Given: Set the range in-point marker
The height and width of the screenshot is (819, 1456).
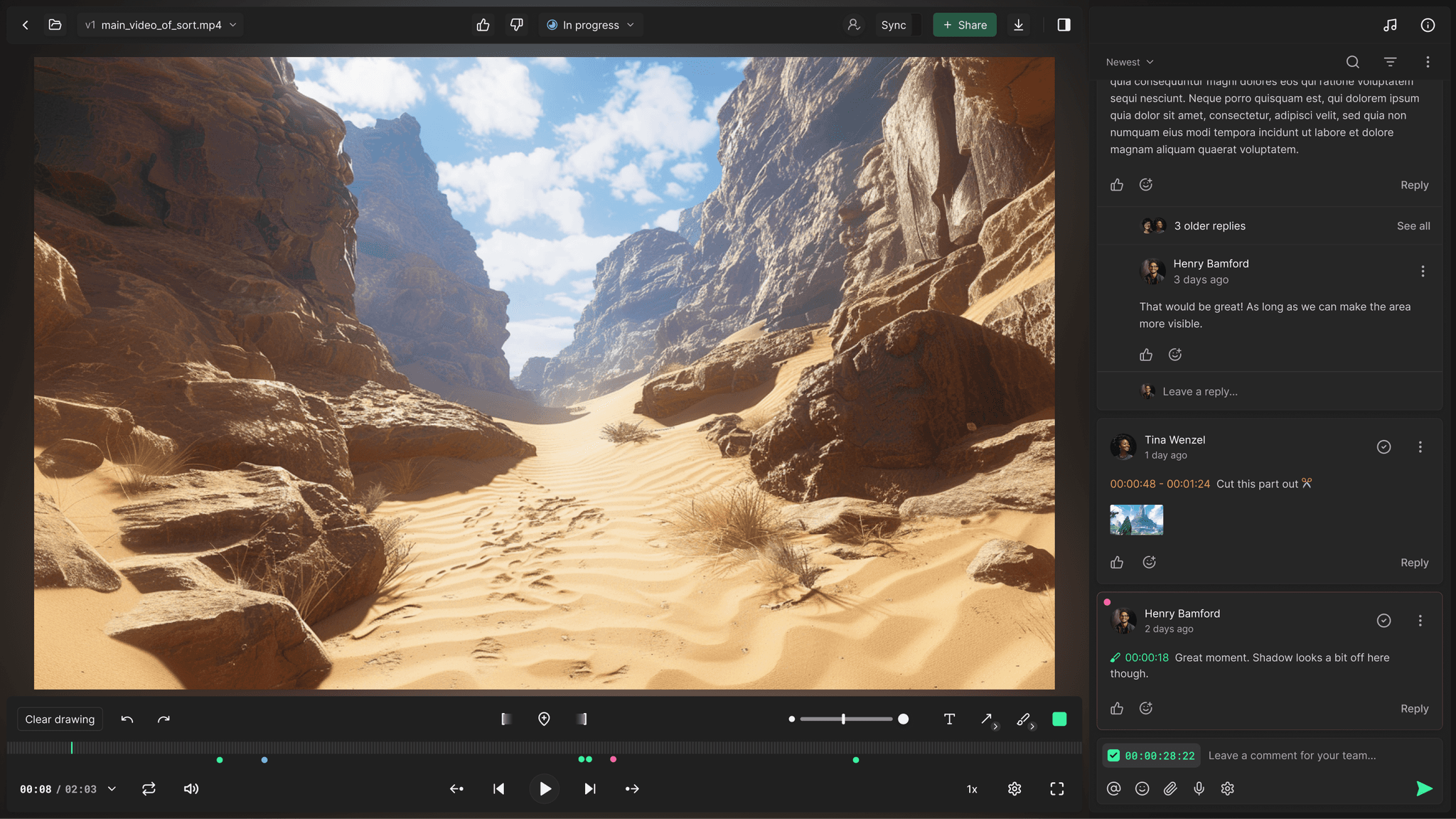Looking at the screenshot, I should click(506, 719).
